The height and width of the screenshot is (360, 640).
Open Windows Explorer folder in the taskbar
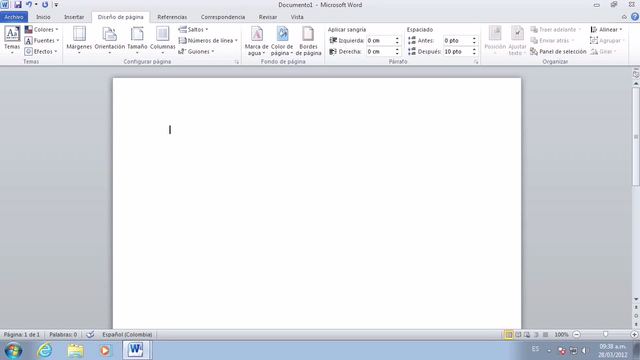pos(75,350)
